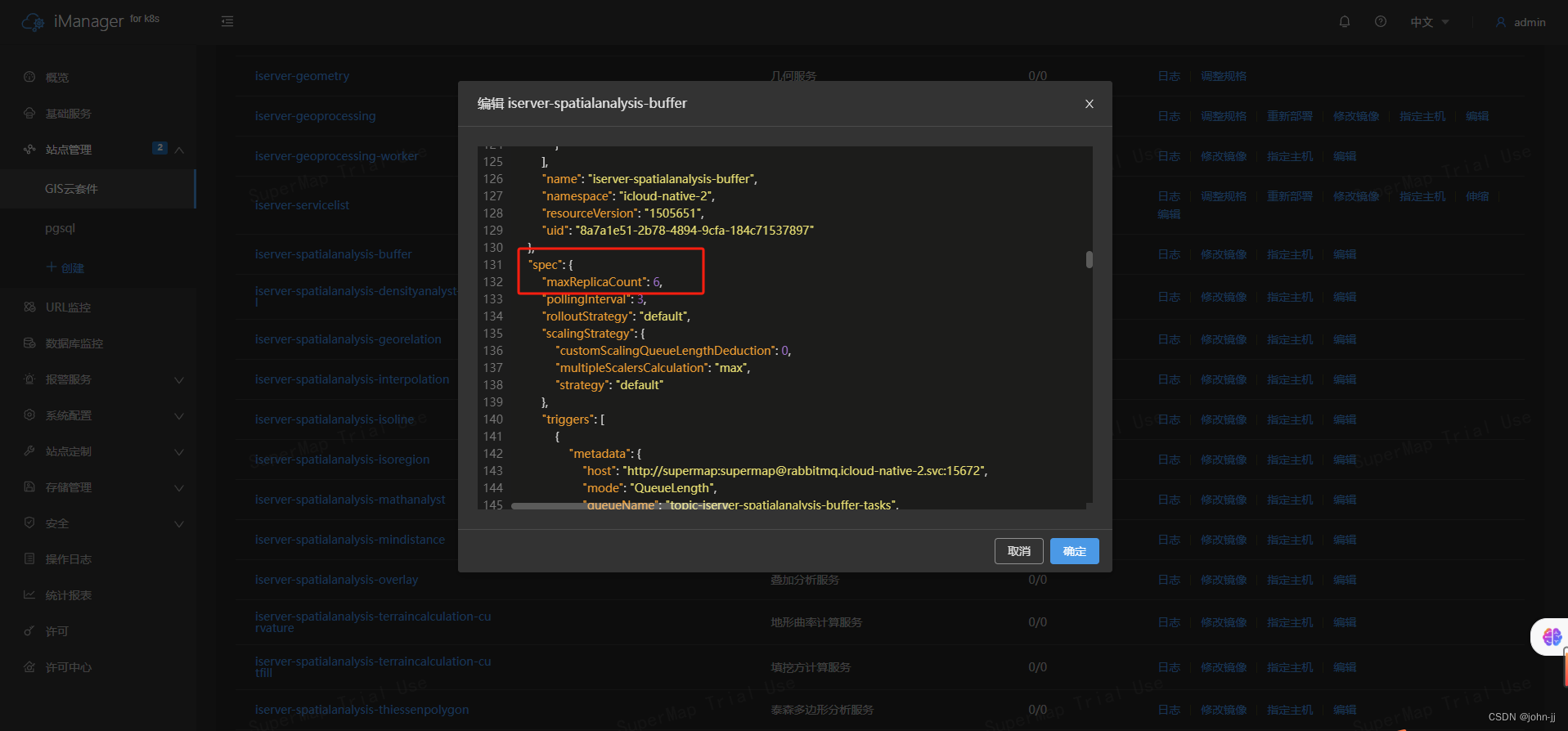Click the 操作日志 icon in sidebar
Screen dimensions: 1568x731
coord(29,559)
